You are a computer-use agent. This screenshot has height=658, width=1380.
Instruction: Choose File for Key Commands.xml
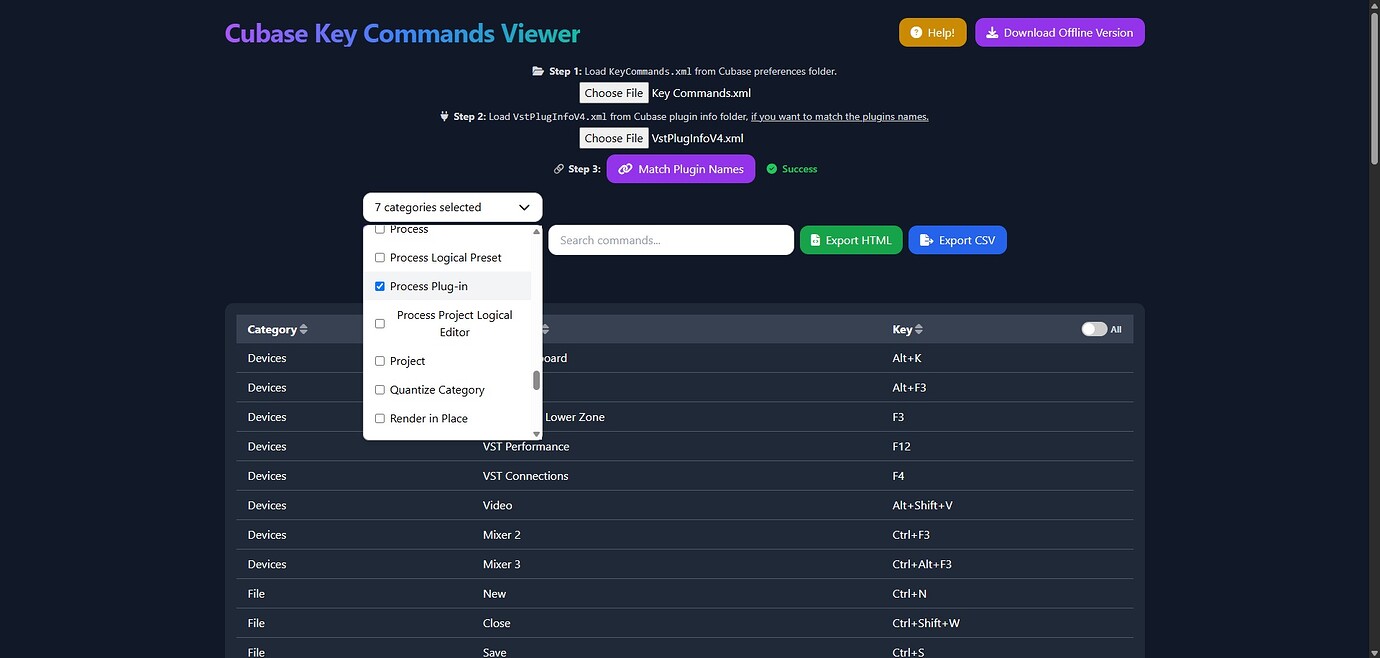click(614, 93)
